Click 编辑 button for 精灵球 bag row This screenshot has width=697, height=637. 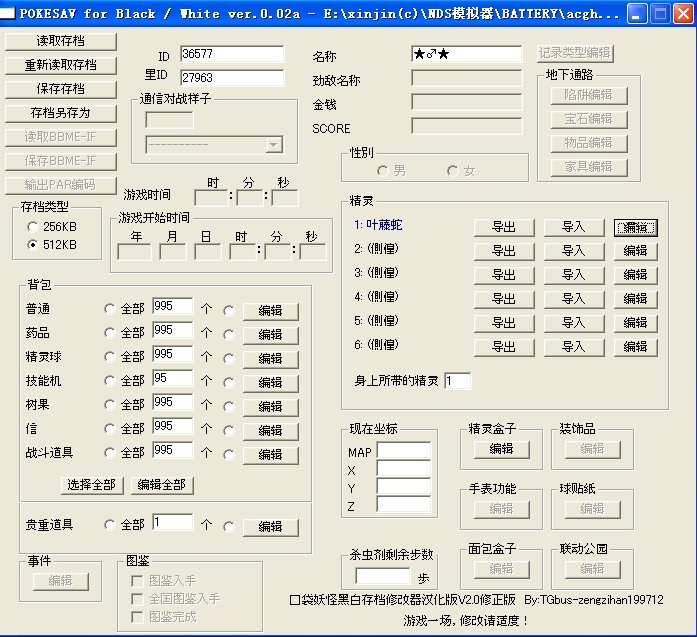click(271, 359)
